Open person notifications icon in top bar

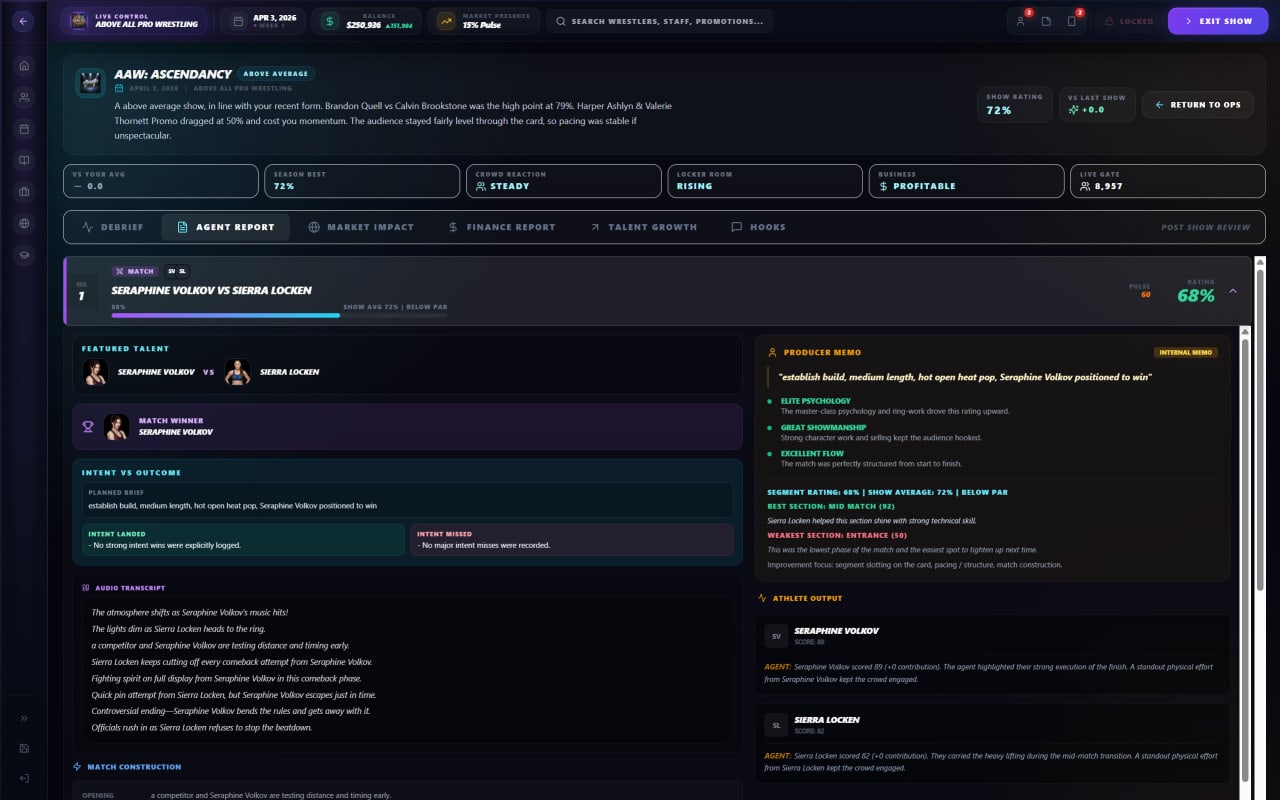(x=1020, y=21)
